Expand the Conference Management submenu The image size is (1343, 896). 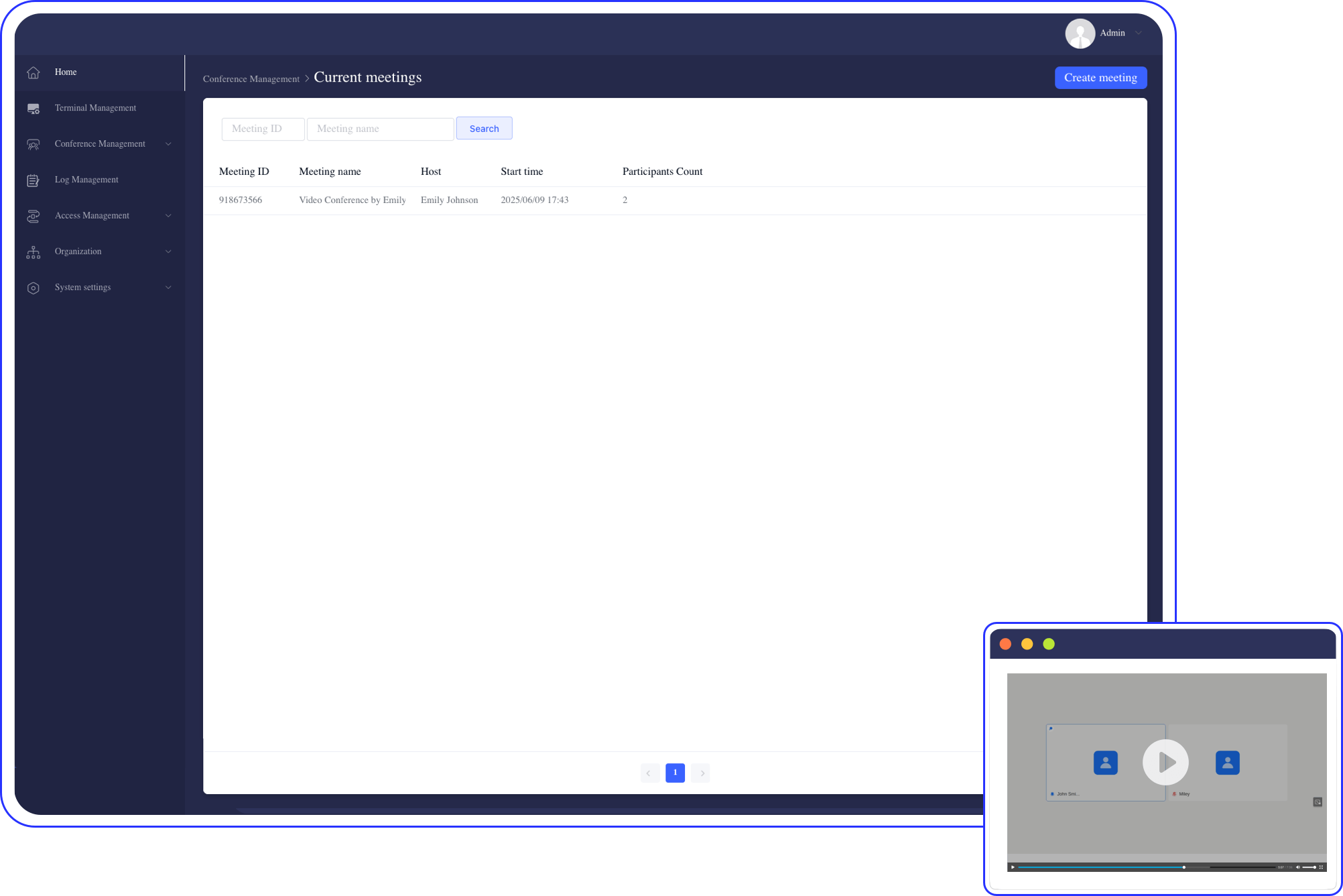168,143
